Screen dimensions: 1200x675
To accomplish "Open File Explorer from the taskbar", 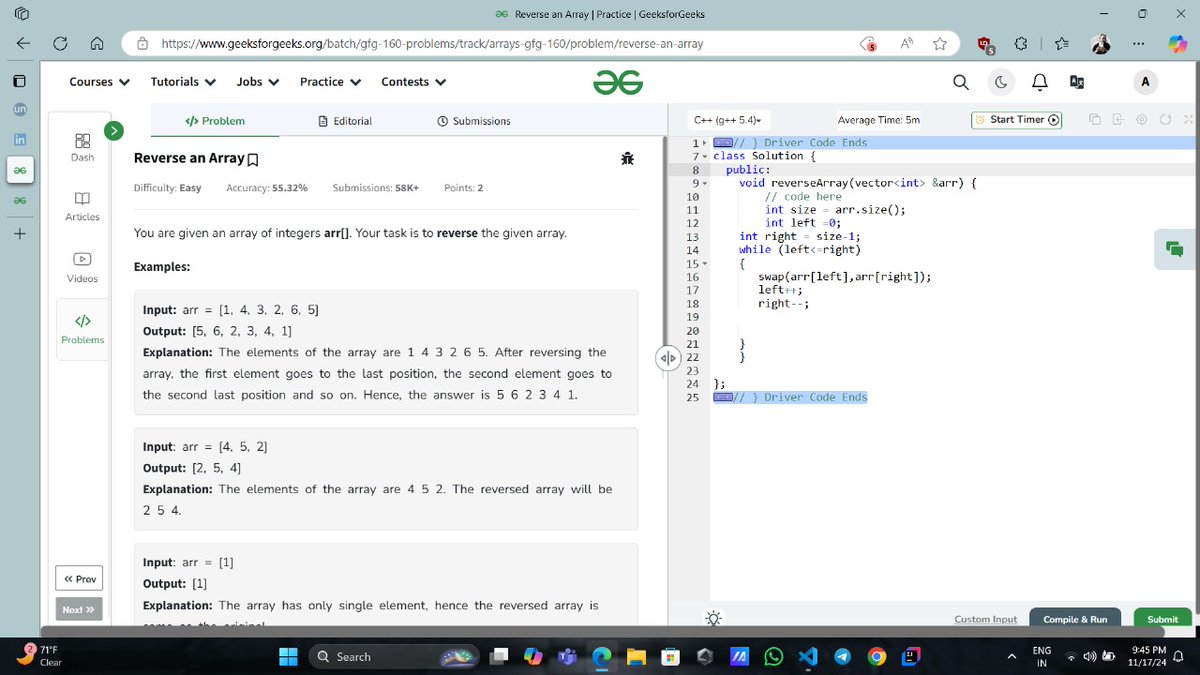I will coord(636,657).
